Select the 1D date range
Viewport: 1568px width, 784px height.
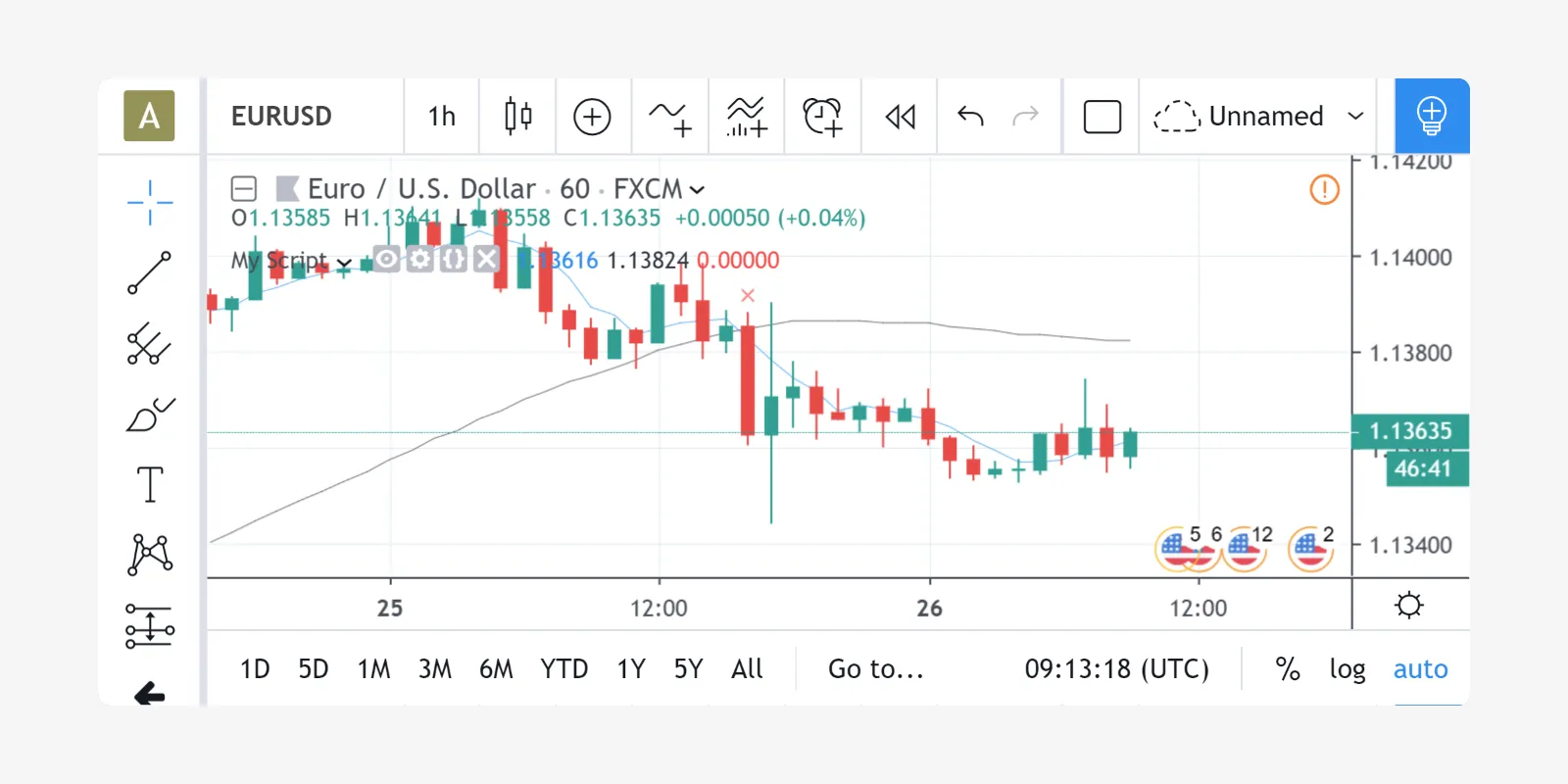255,669
